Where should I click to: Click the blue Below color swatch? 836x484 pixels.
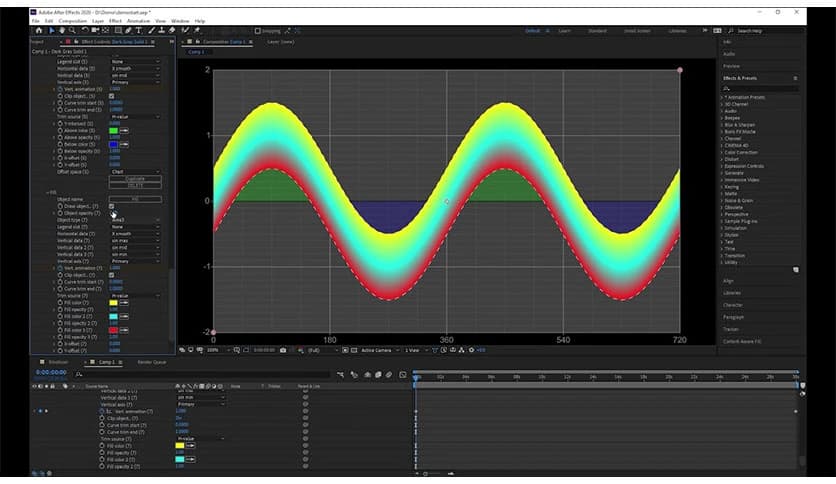[x=114, y=144]
